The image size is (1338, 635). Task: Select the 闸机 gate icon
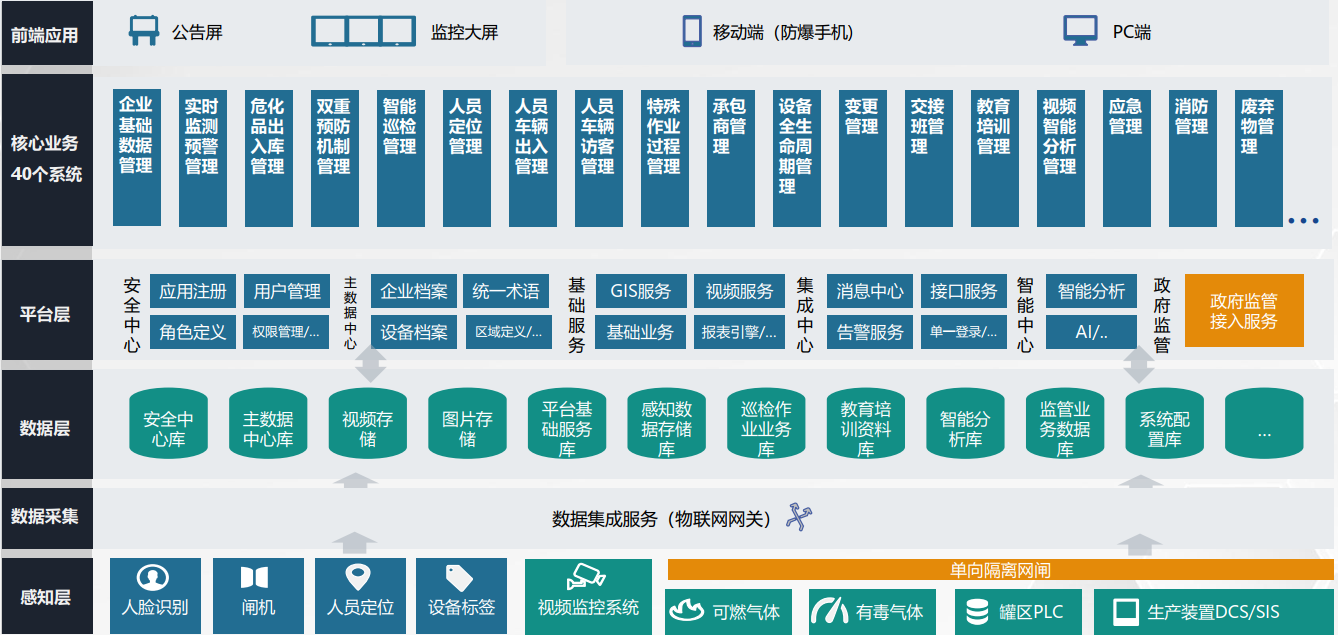[x=255, y=578]
